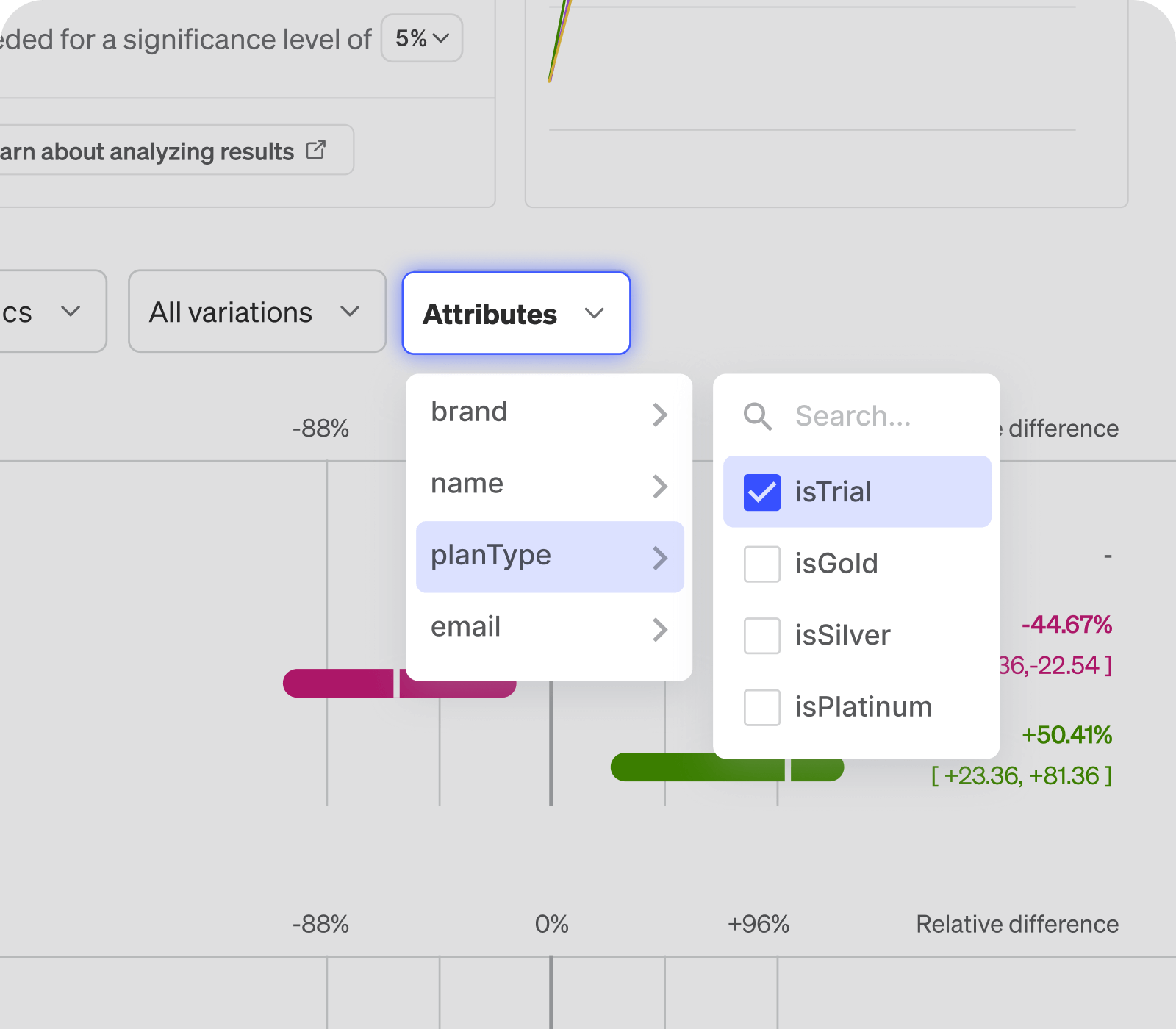1176x1029 pixels.
Task: Enable the isGold checkbox
Action: pos(762,564)
